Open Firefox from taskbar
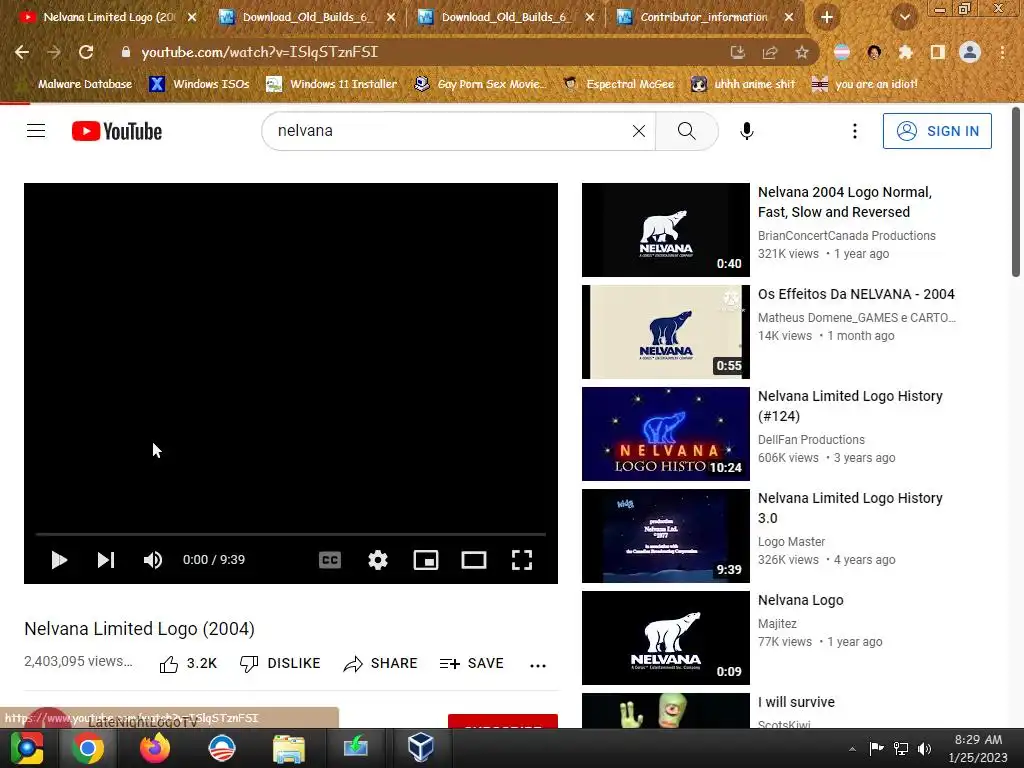 coord(155,748)
